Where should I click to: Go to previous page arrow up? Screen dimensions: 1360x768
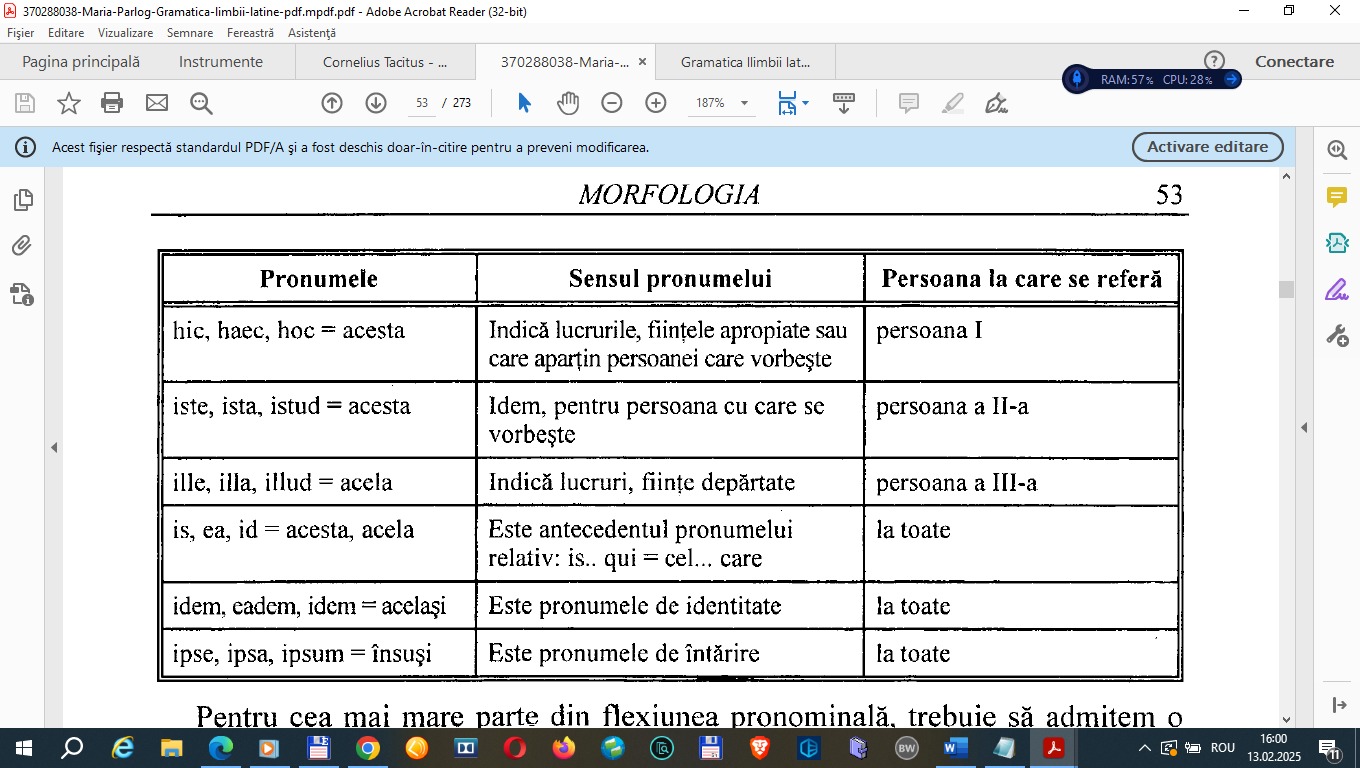pos(332,103)
